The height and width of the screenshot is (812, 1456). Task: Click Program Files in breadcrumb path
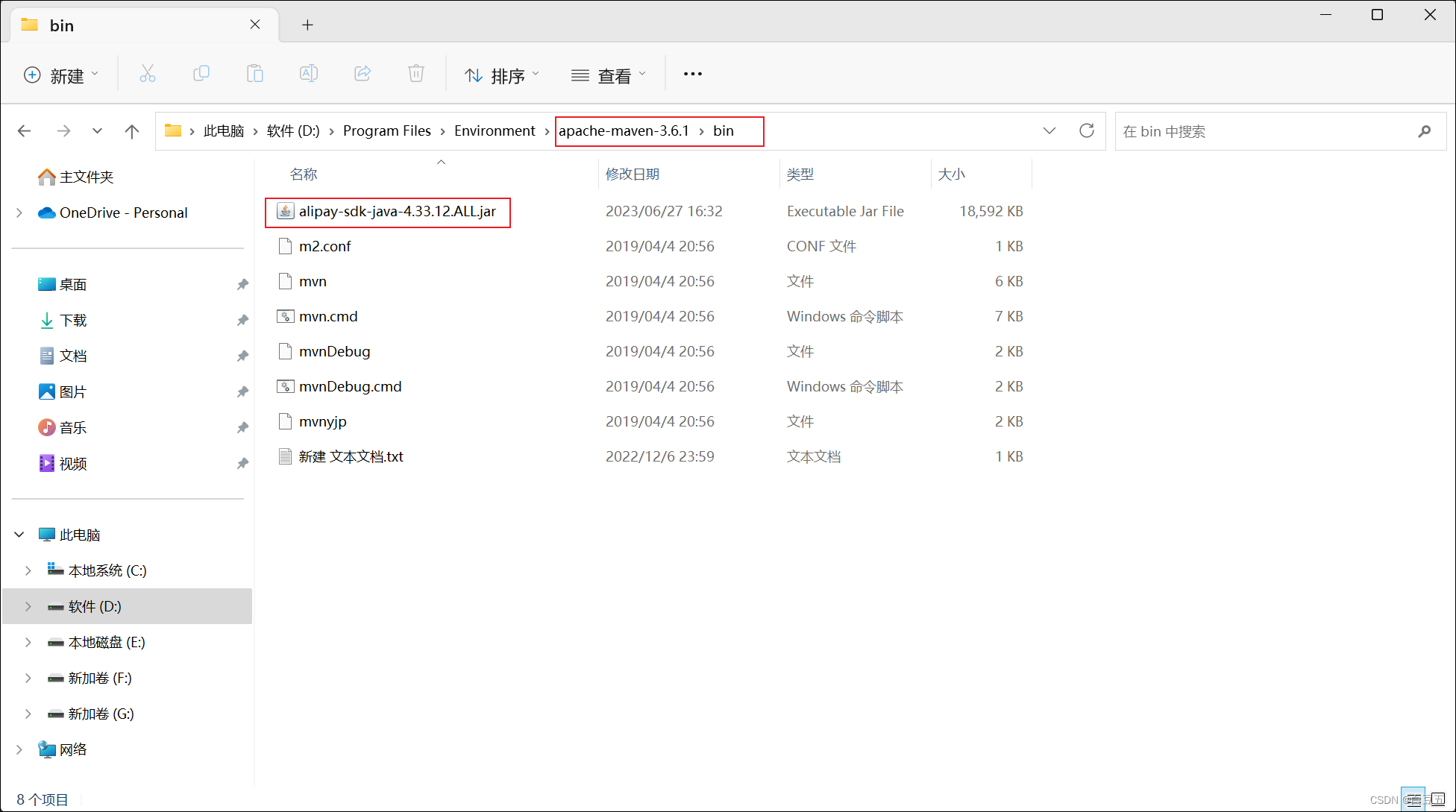387,130
